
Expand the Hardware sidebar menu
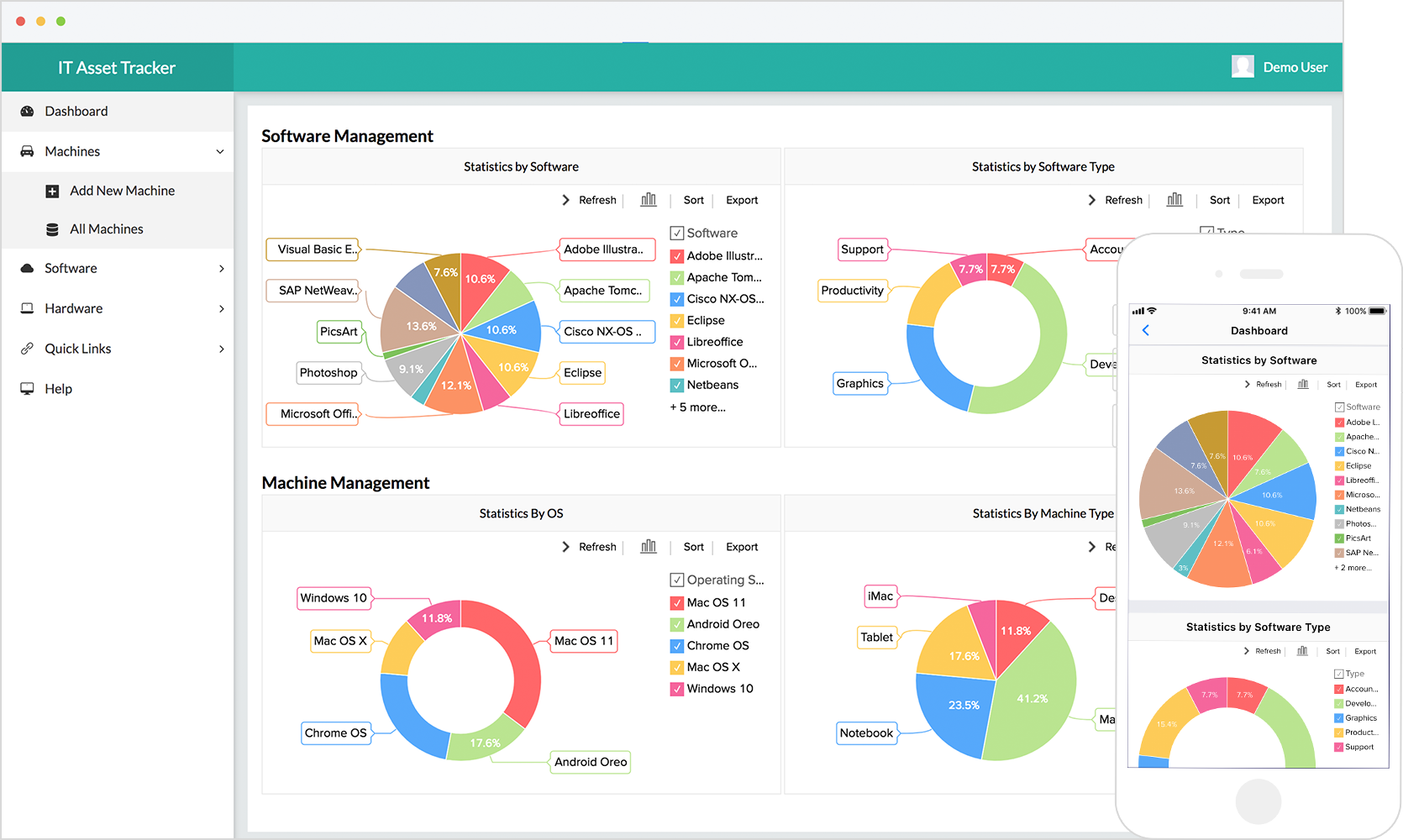tap(221, 309)
